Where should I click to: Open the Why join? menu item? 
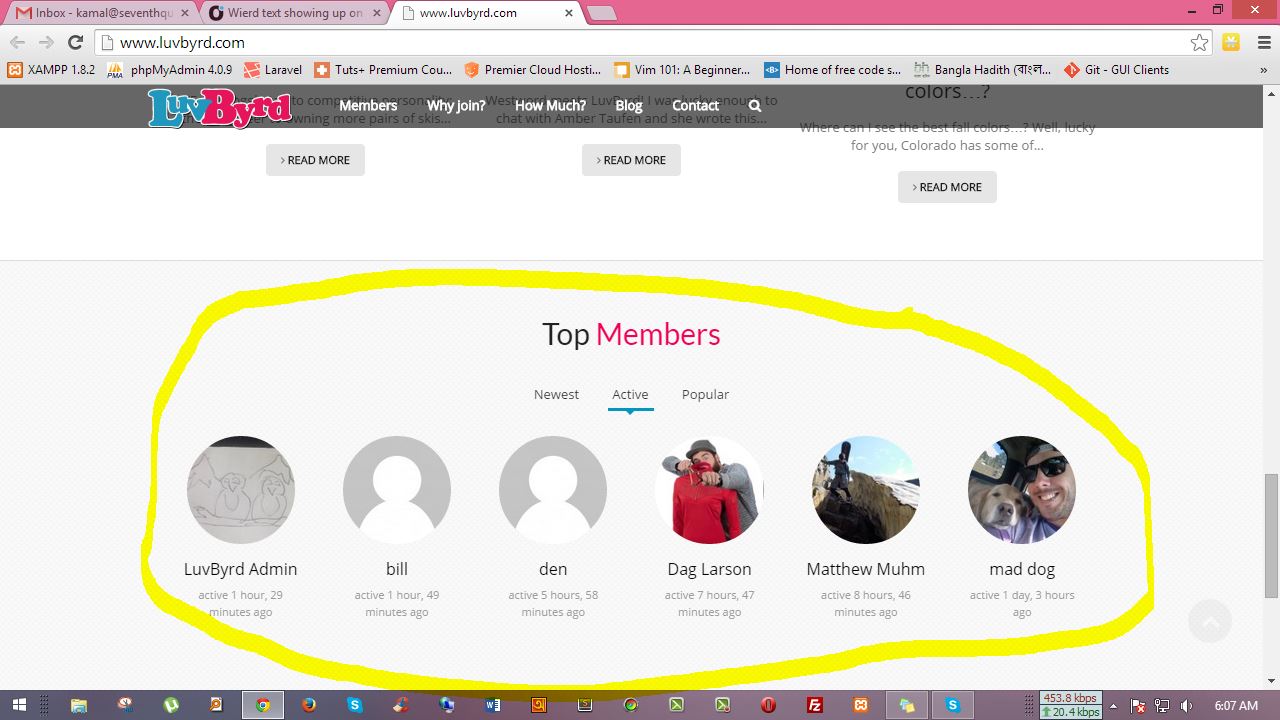coord(456,106)
